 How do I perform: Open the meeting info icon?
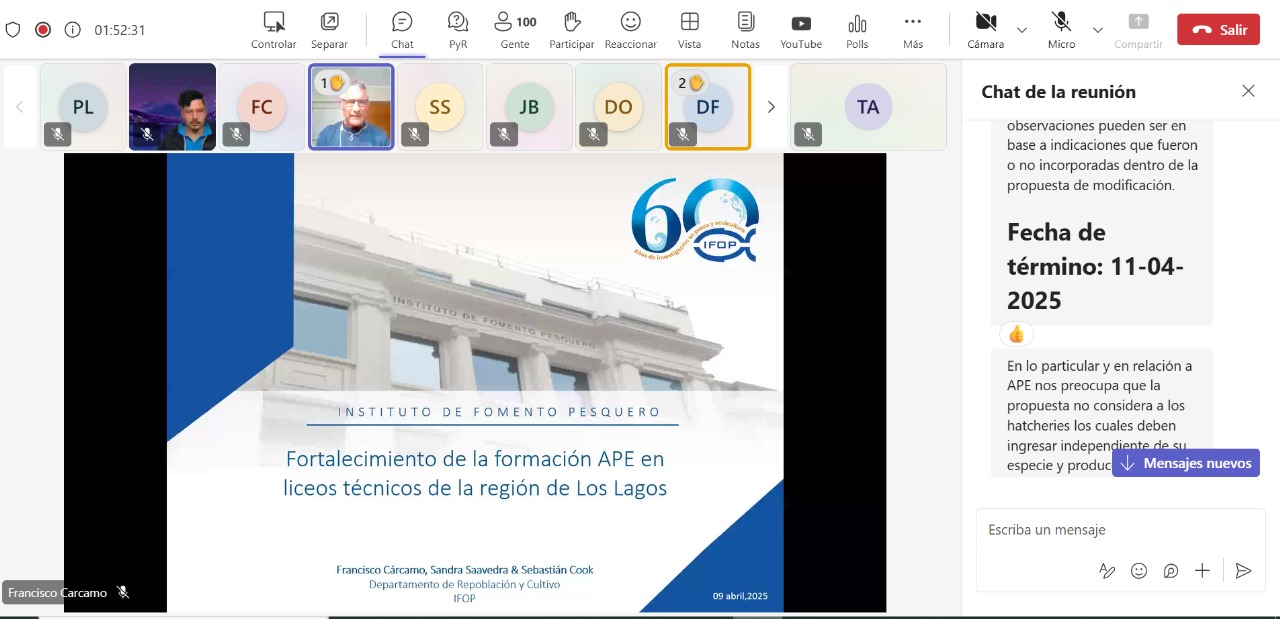tap(72, 30)
